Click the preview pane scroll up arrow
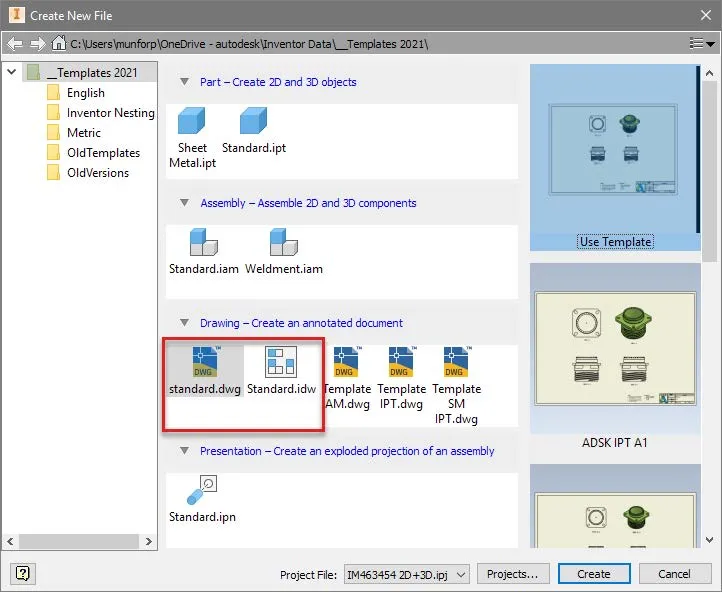This screenshot has width=722, height=592. [x=710, y=73]
